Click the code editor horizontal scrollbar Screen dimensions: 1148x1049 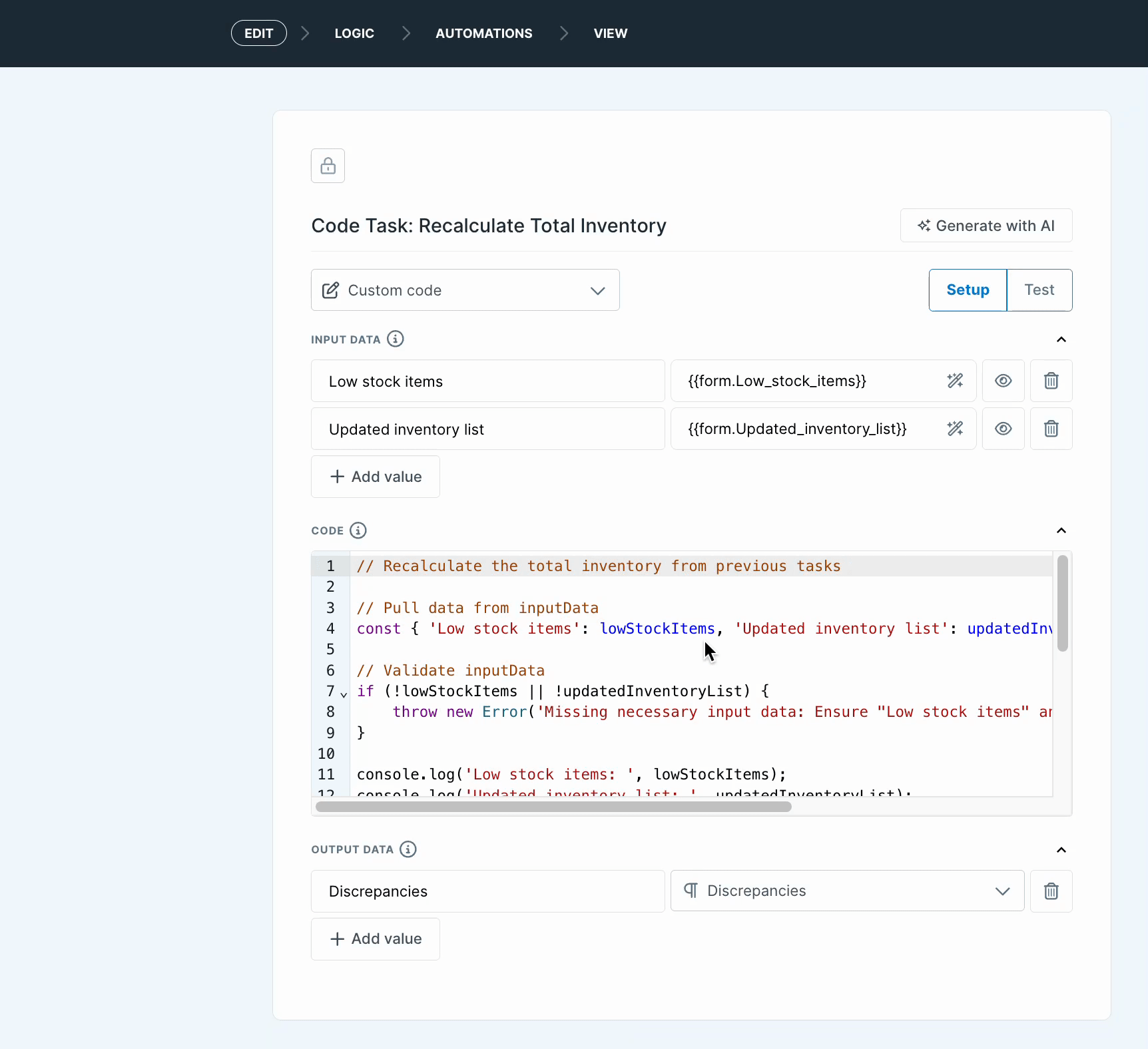click(553, 807)
